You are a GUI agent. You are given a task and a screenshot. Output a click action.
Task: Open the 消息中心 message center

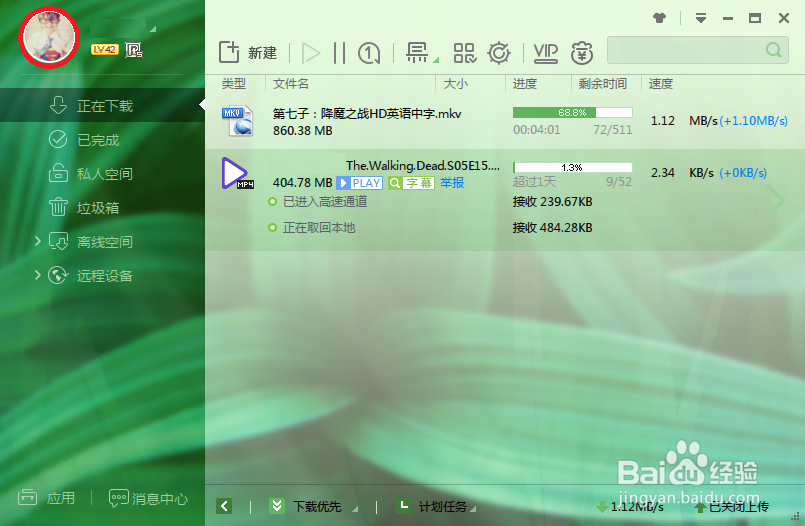148,498
